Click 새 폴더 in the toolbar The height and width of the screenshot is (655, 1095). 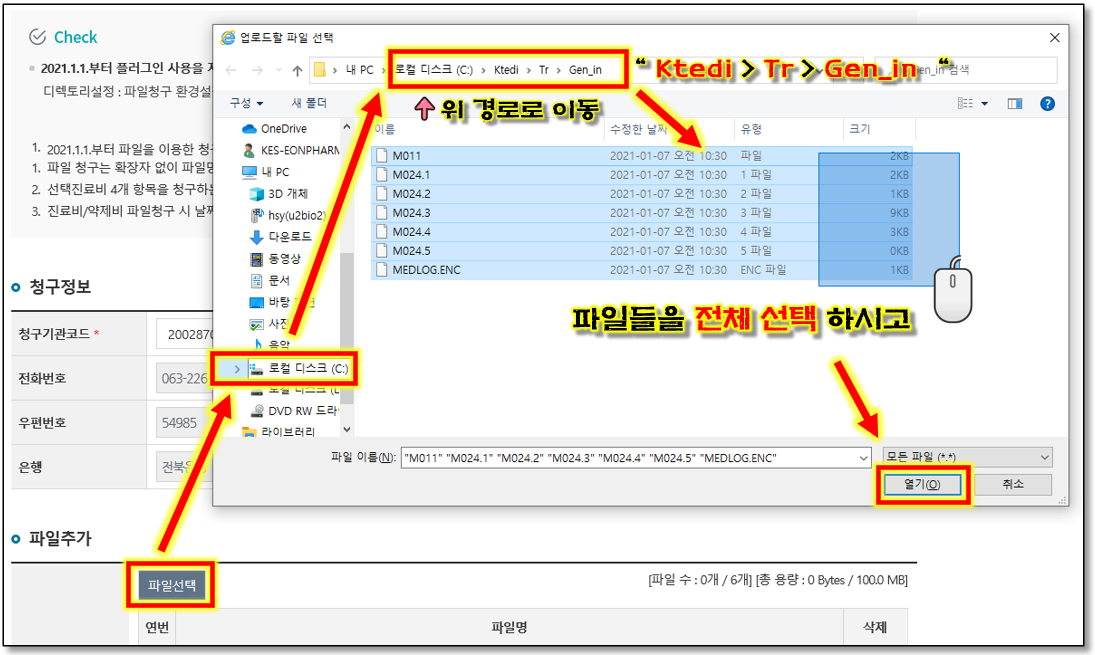[309, 103]
